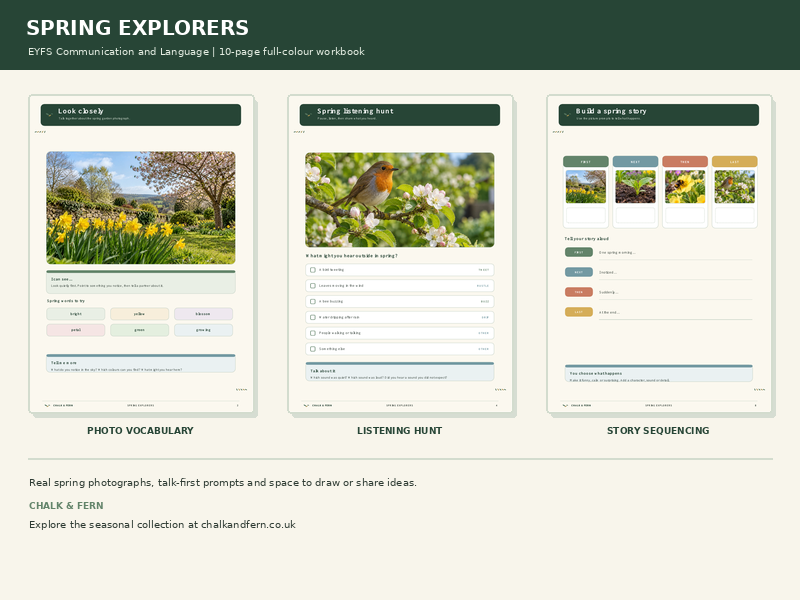Select the bee on flower picture in THEN card

(x=685, y=186)
